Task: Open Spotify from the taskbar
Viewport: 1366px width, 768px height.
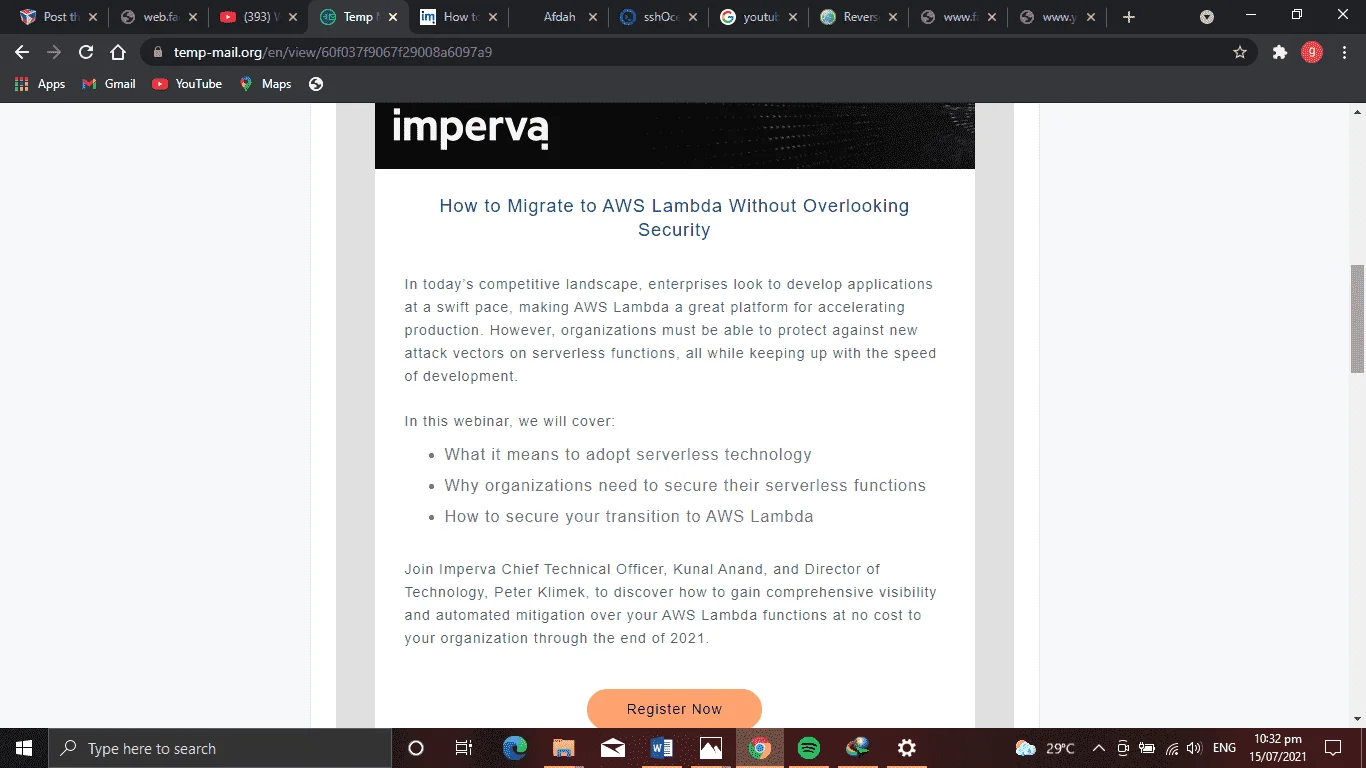Action: 809,748
